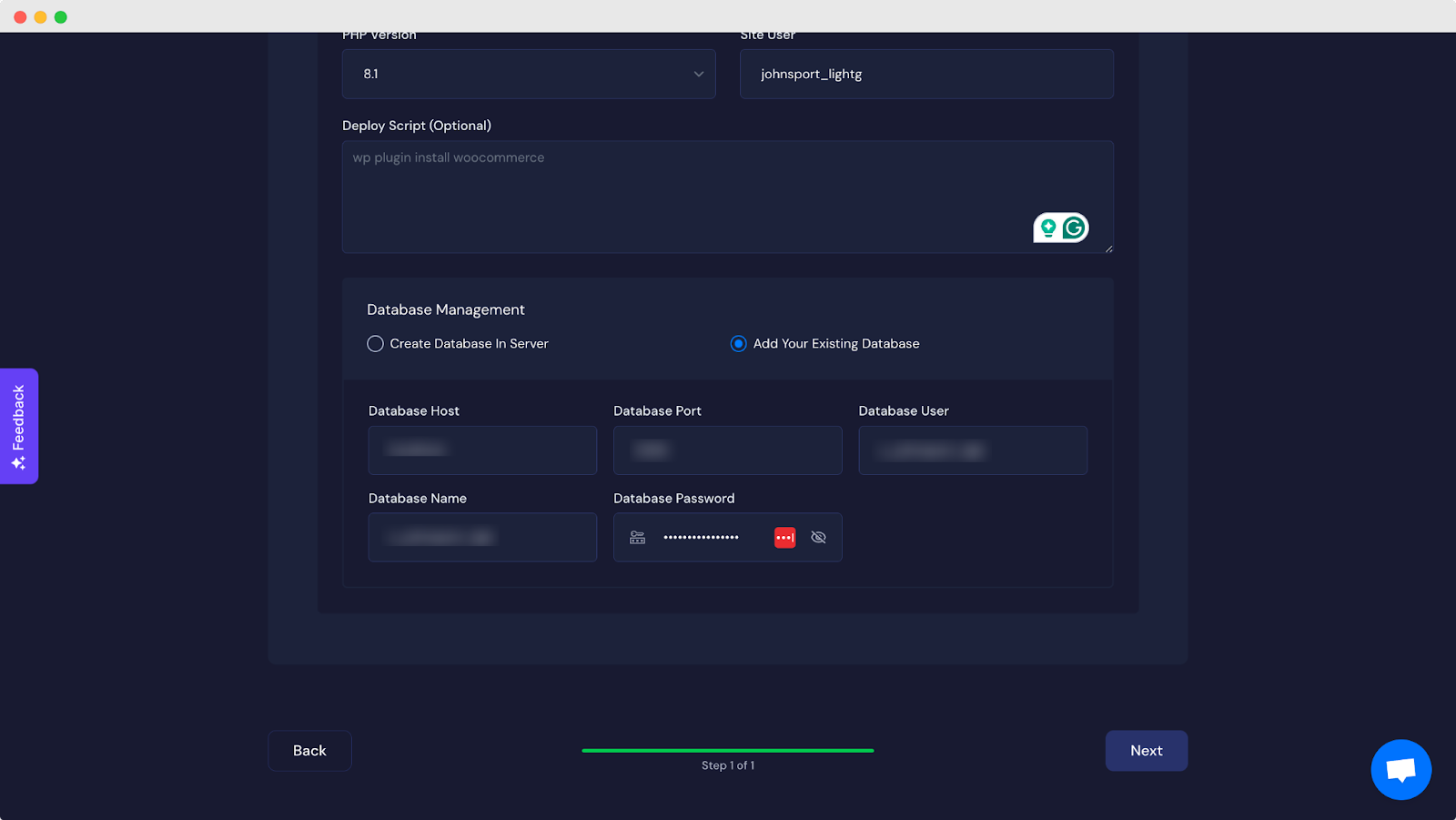Open the chat support bubble
Image resolution: width=1456 pixels, height=820 pixels.
1400,769
